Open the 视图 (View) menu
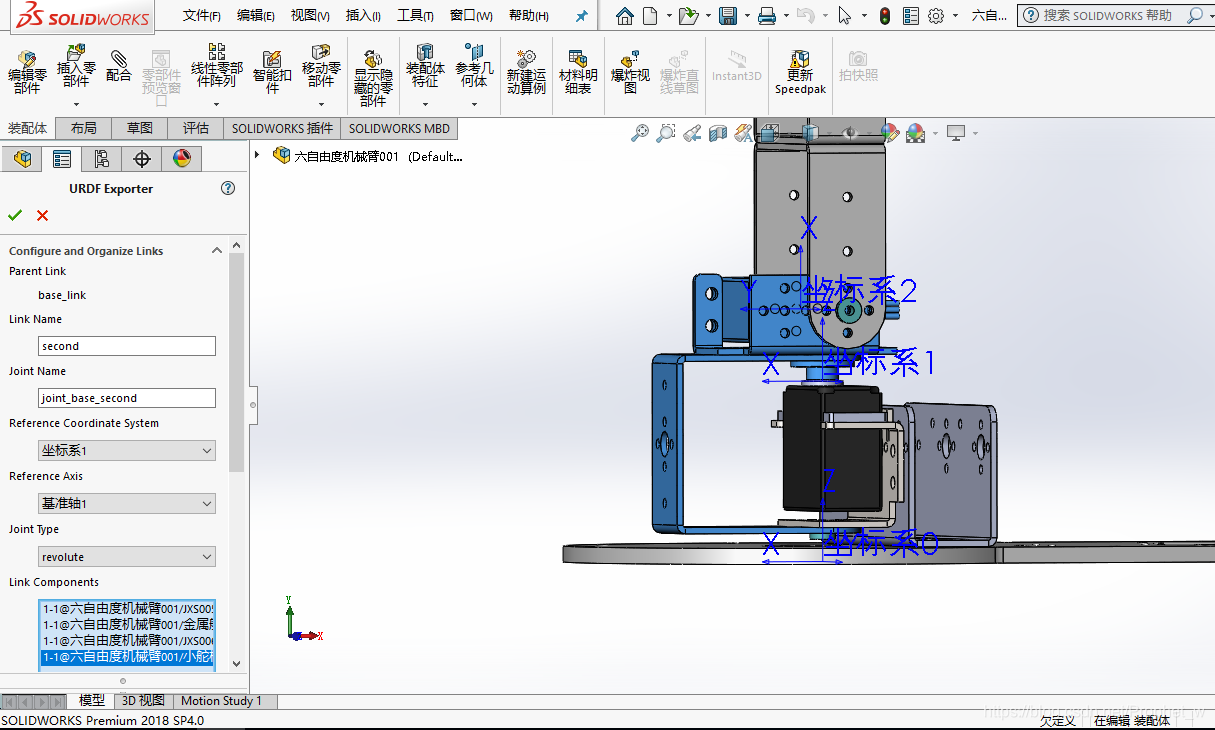The width and height of the screenshot is (1215, 730). click(310, 15)
